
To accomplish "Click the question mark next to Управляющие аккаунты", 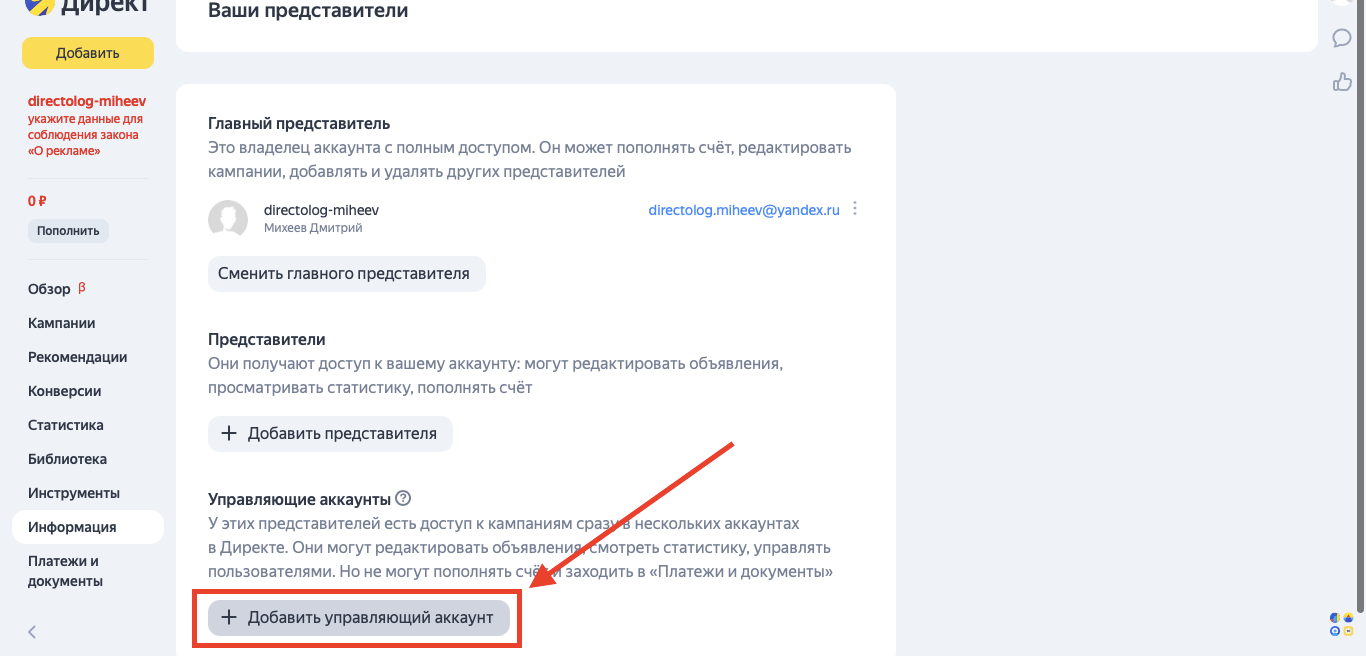I will click(x=403, y=498).
